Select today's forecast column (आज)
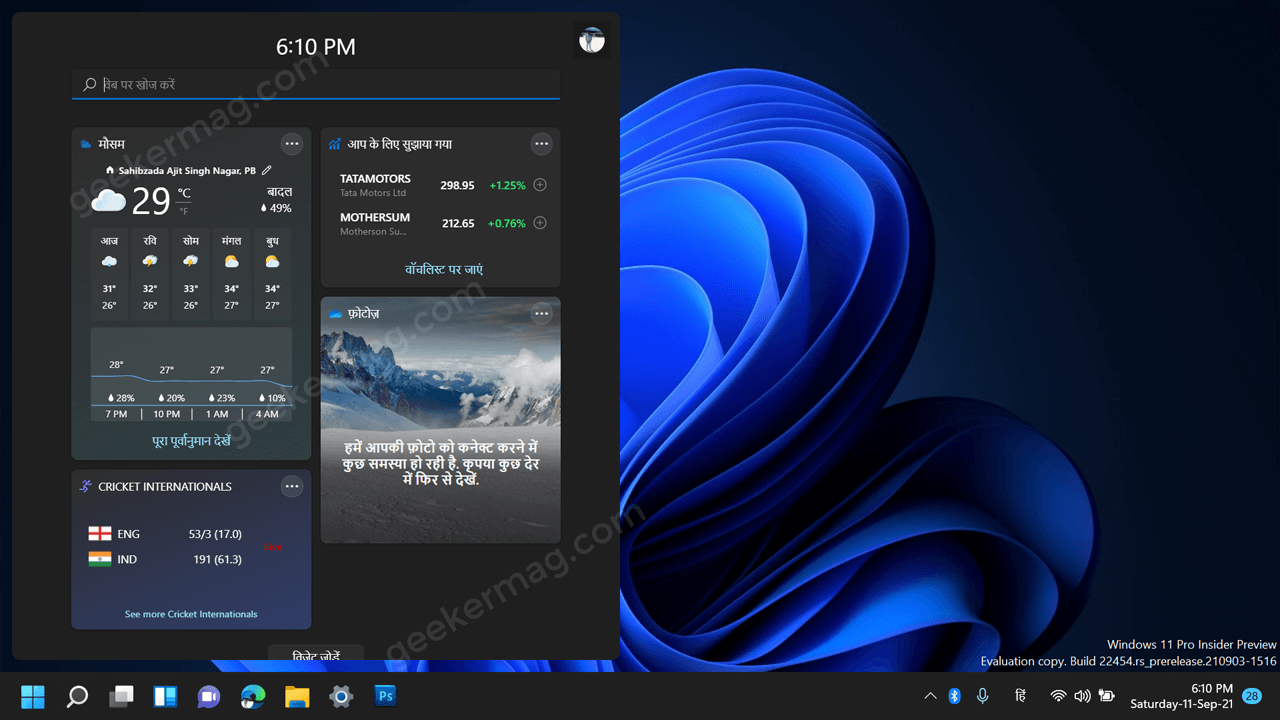 pos(109,273)
